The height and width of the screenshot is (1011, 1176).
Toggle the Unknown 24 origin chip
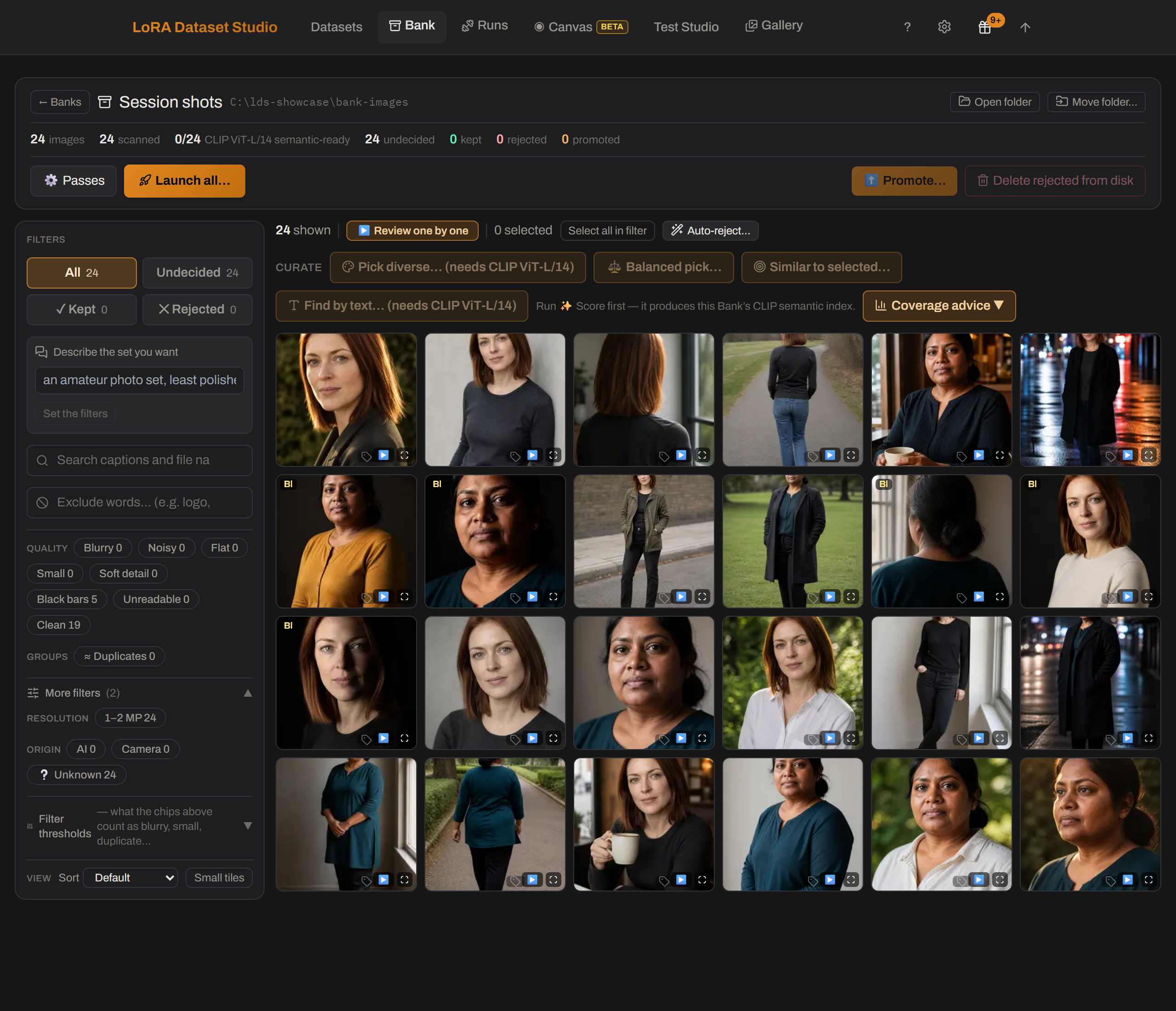pos(77,774)
